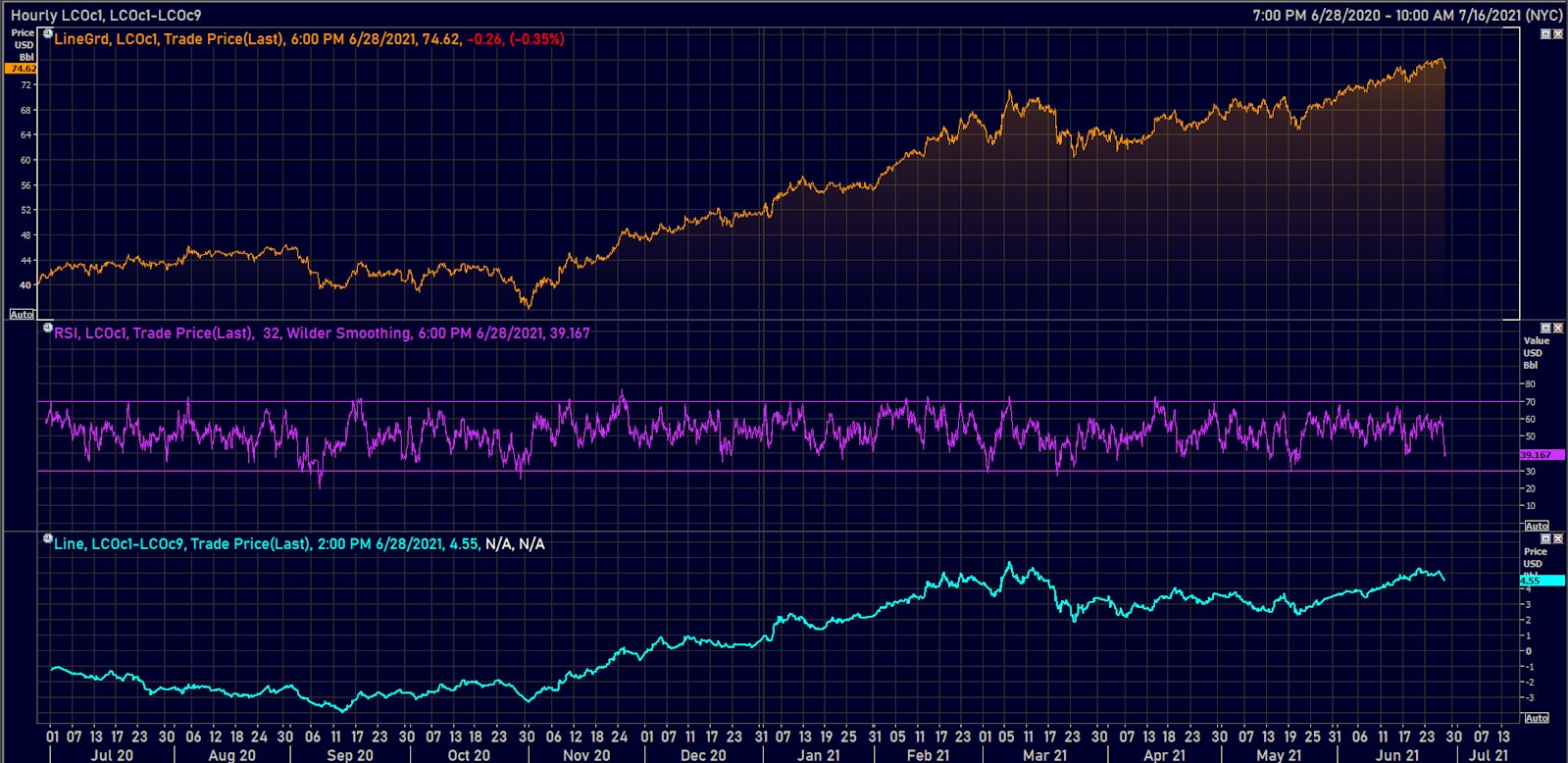Click the clock icon beside LineGrd label
The height and width of the screenshot is (763, 1568).
tap(47, 34)
